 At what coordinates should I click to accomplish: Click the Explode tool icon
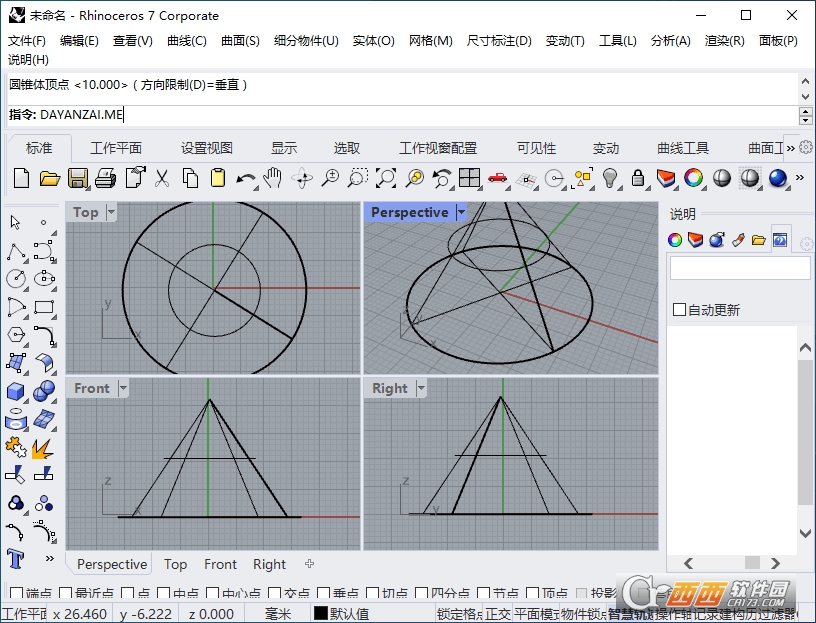[43, 448]
